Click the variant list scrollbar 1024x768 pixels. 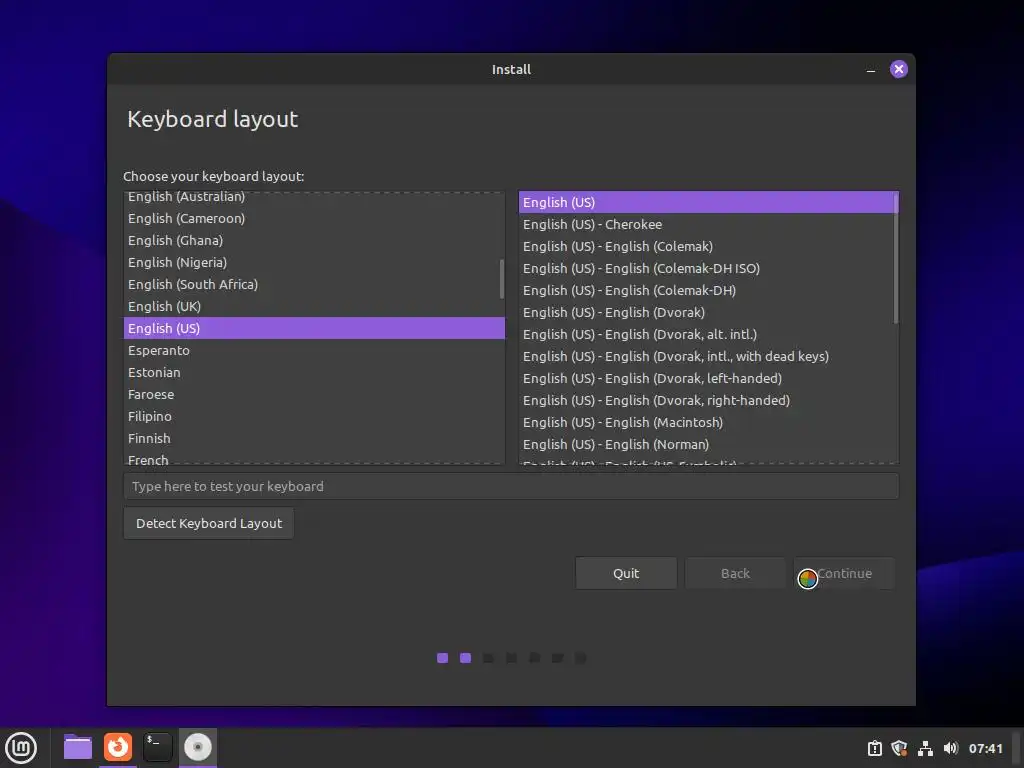(x=895, y=257)
